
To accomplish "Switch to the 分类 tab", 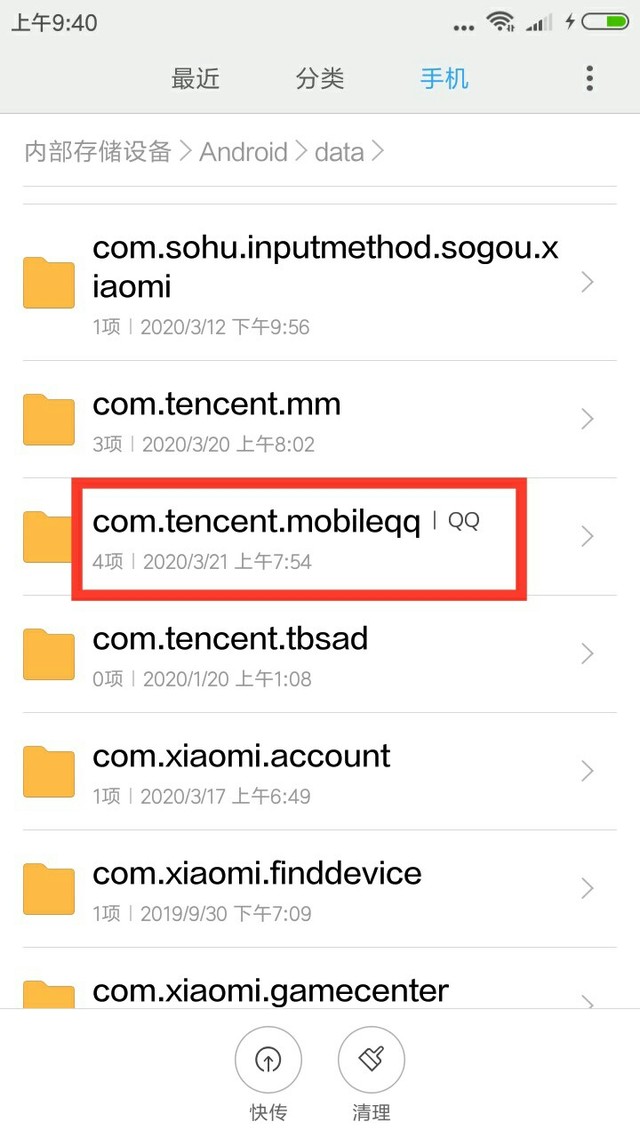I will tap(319, 78).
